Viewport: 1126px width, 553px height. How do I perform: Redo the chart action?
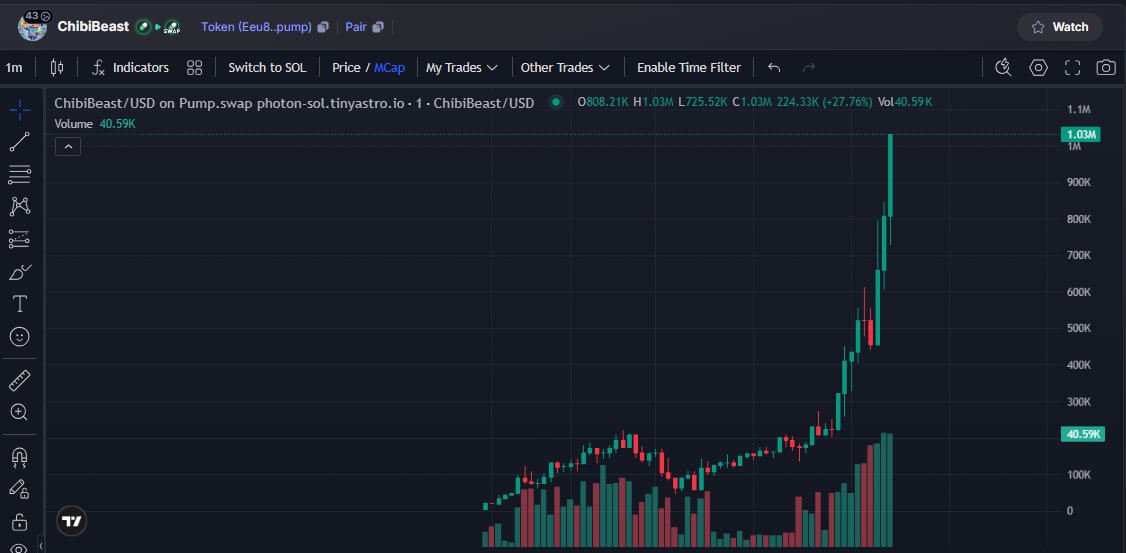tap(809, 68)
